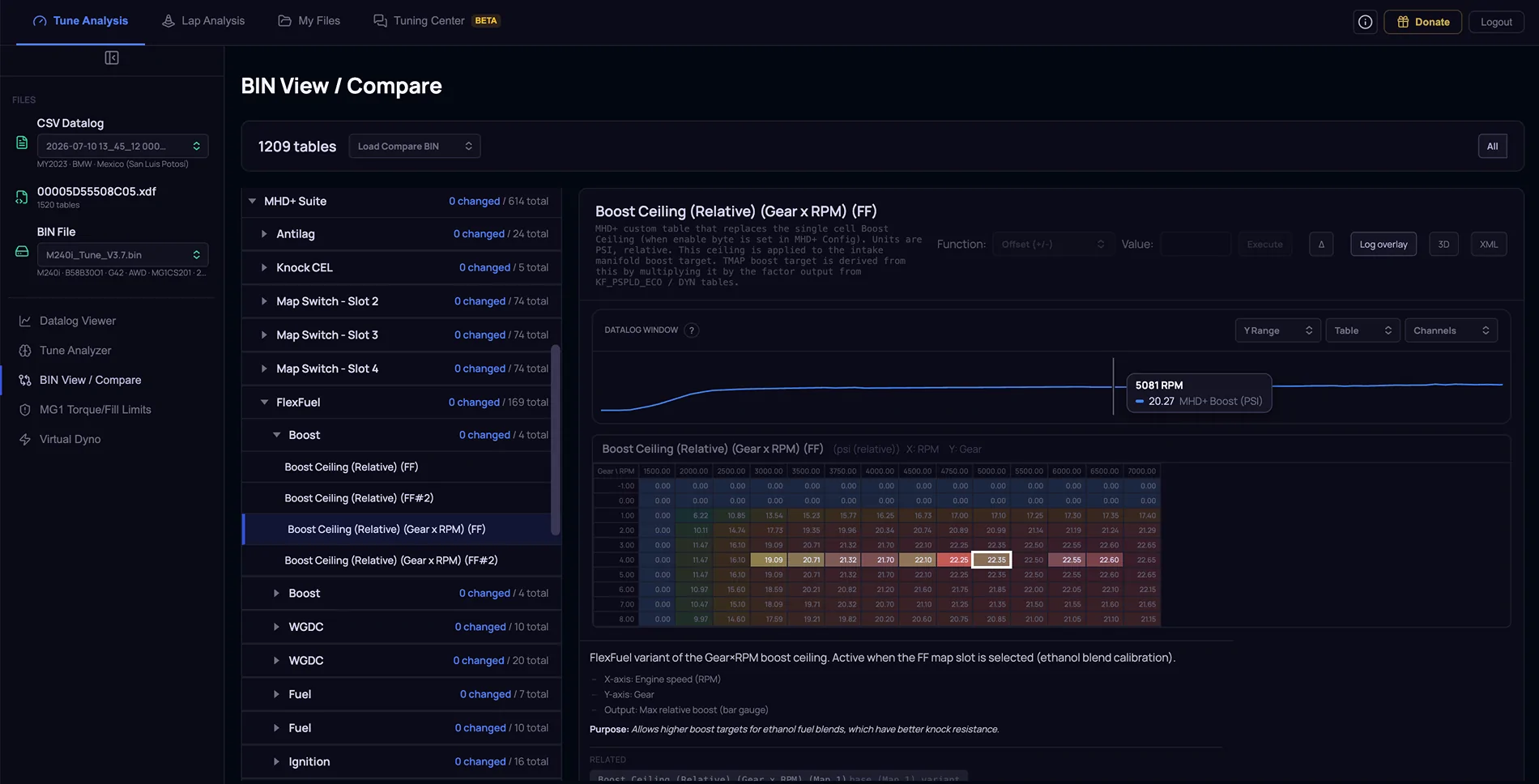Switch to the My Files tab

point(309,21)
